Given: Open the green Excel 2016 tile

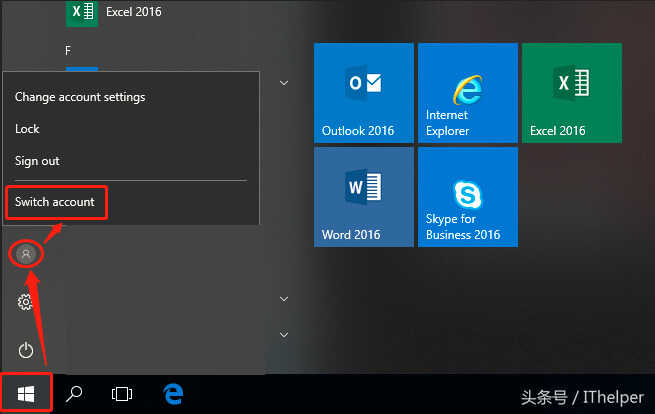Looking at the screenshot, I should click(x=572, y=93).
